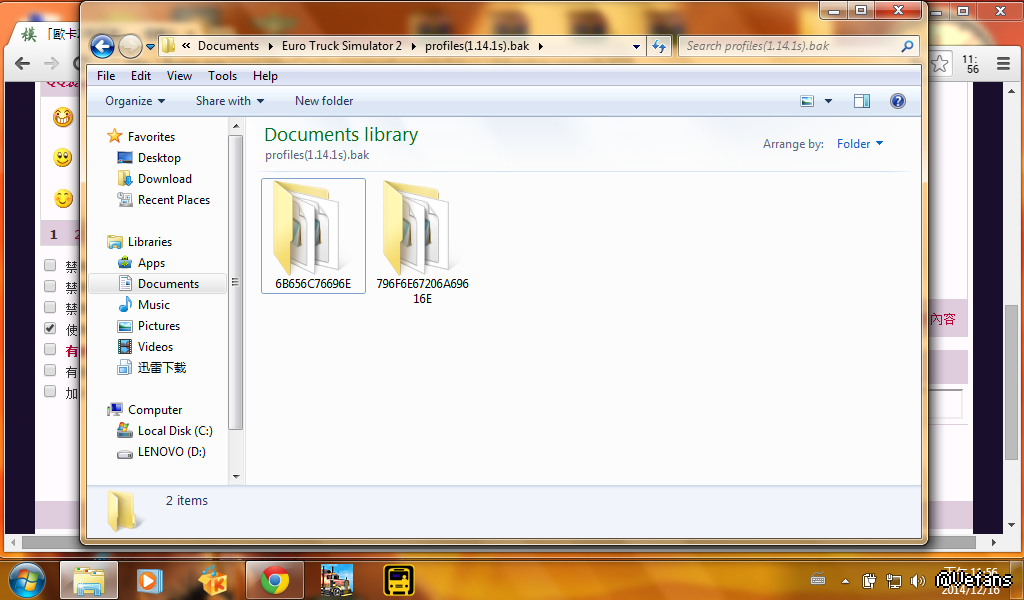Select folder 6B656C76696E
The image size is (1024, 600).
313,236
